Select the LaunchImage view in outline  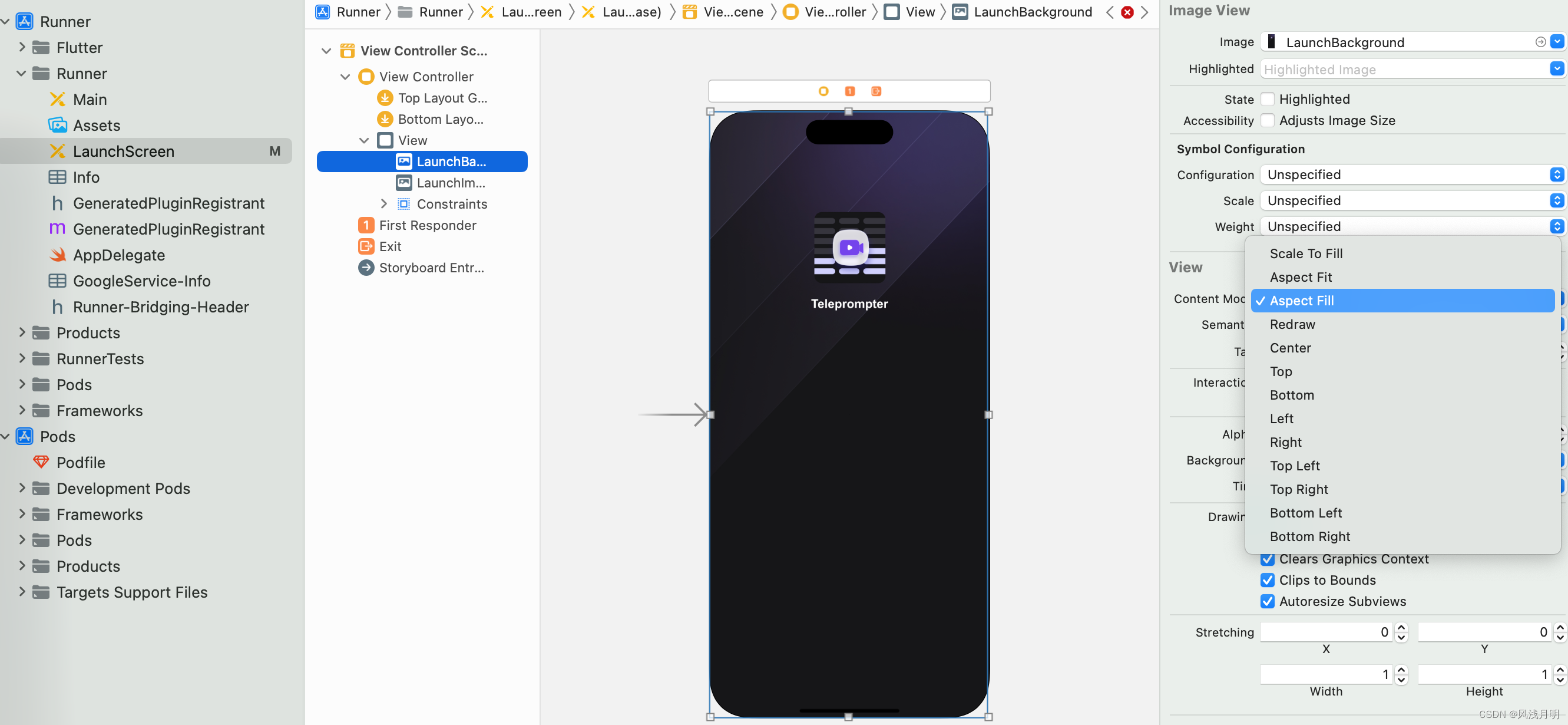(x=450, y=183)
